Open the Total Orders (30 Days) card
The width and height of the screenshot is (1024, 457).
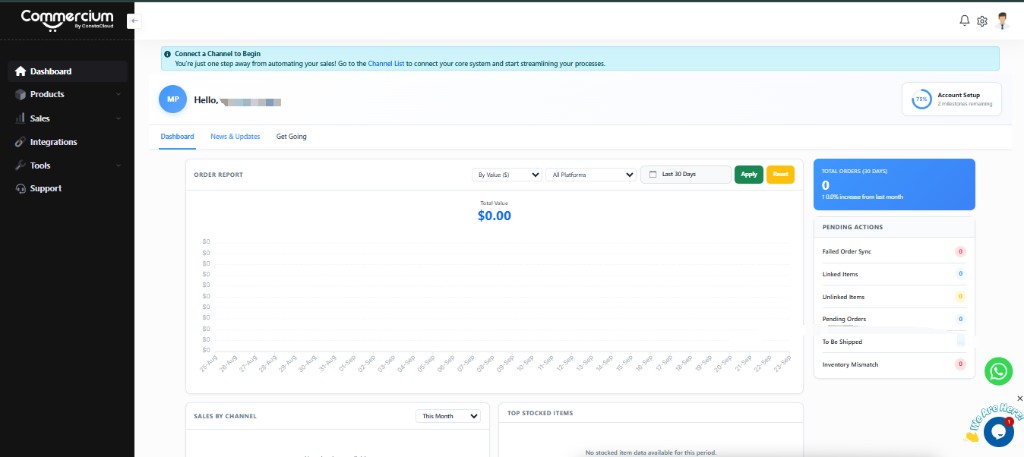click(894, 184)
